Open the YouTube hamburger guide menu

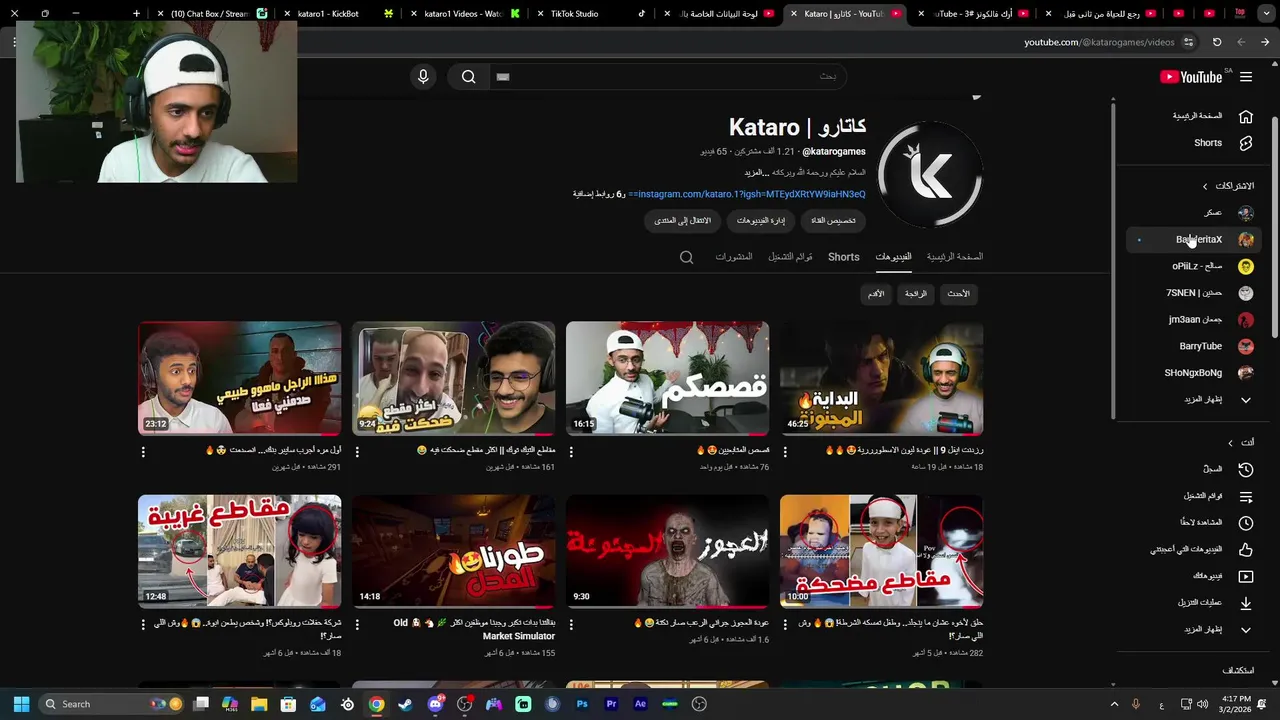(1246, 77)
